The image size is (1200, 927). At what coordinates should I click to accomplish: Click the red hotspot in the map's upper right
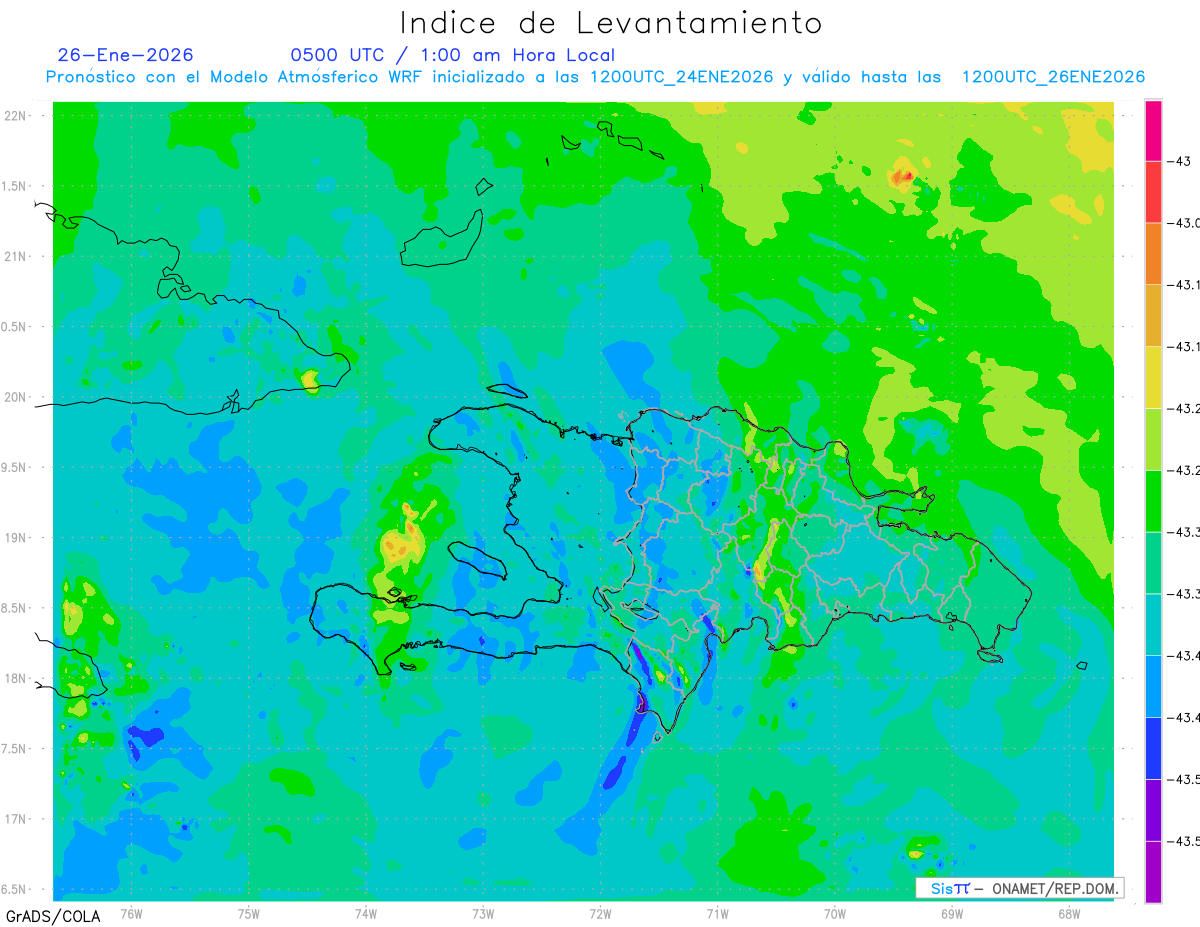click(x=903, y=177)
